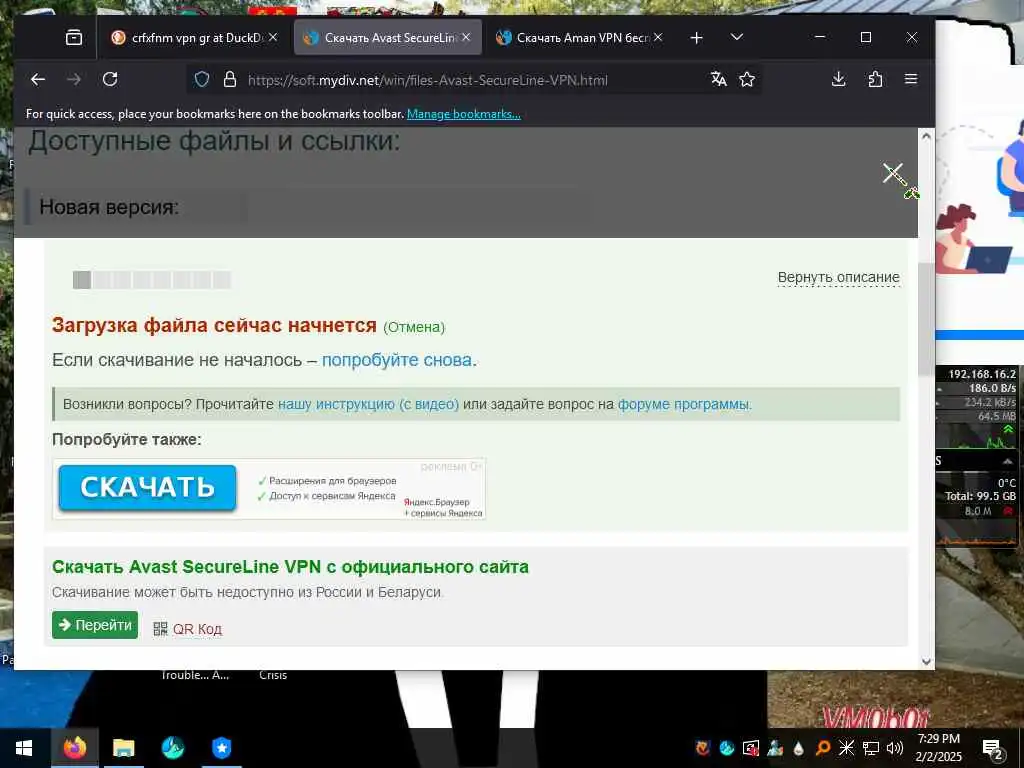Open the notification action center

click(x=993, y=748)
